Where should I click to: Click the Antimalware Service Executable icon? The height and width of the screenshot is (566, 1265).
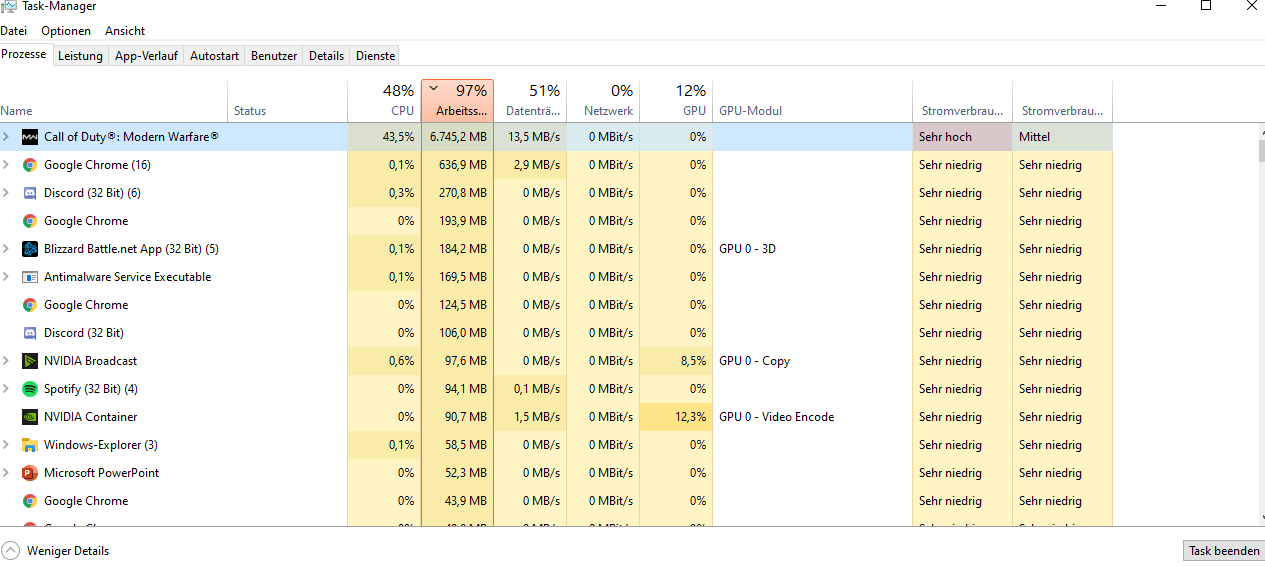[x=30, y=277]
